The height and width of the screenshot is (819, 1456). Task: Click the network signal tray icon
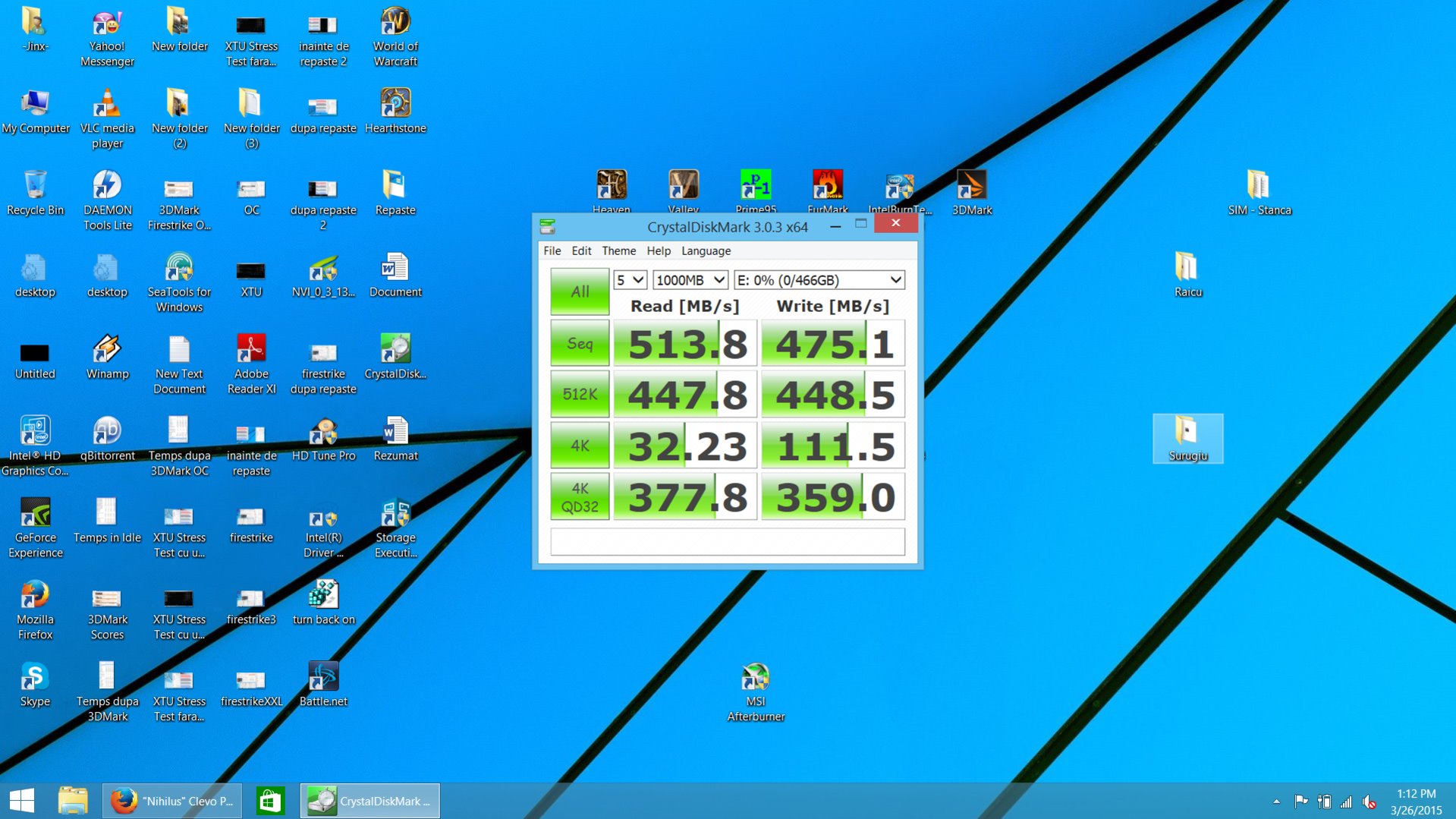(1347, 802)
